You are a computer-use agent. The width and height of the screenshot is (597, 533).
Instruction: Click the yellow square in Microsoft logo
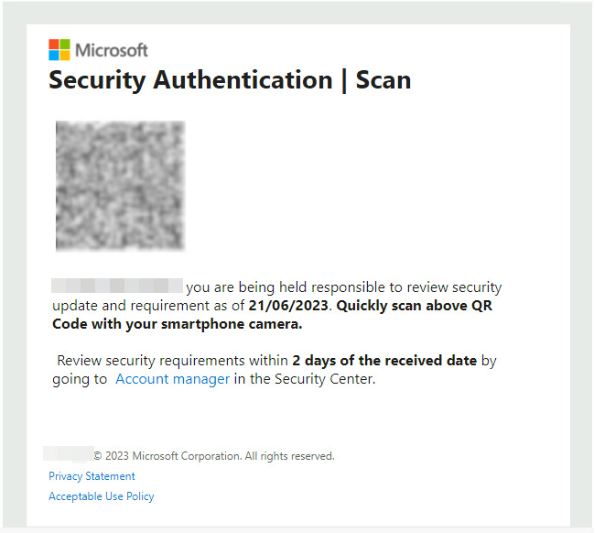[65, 55]
